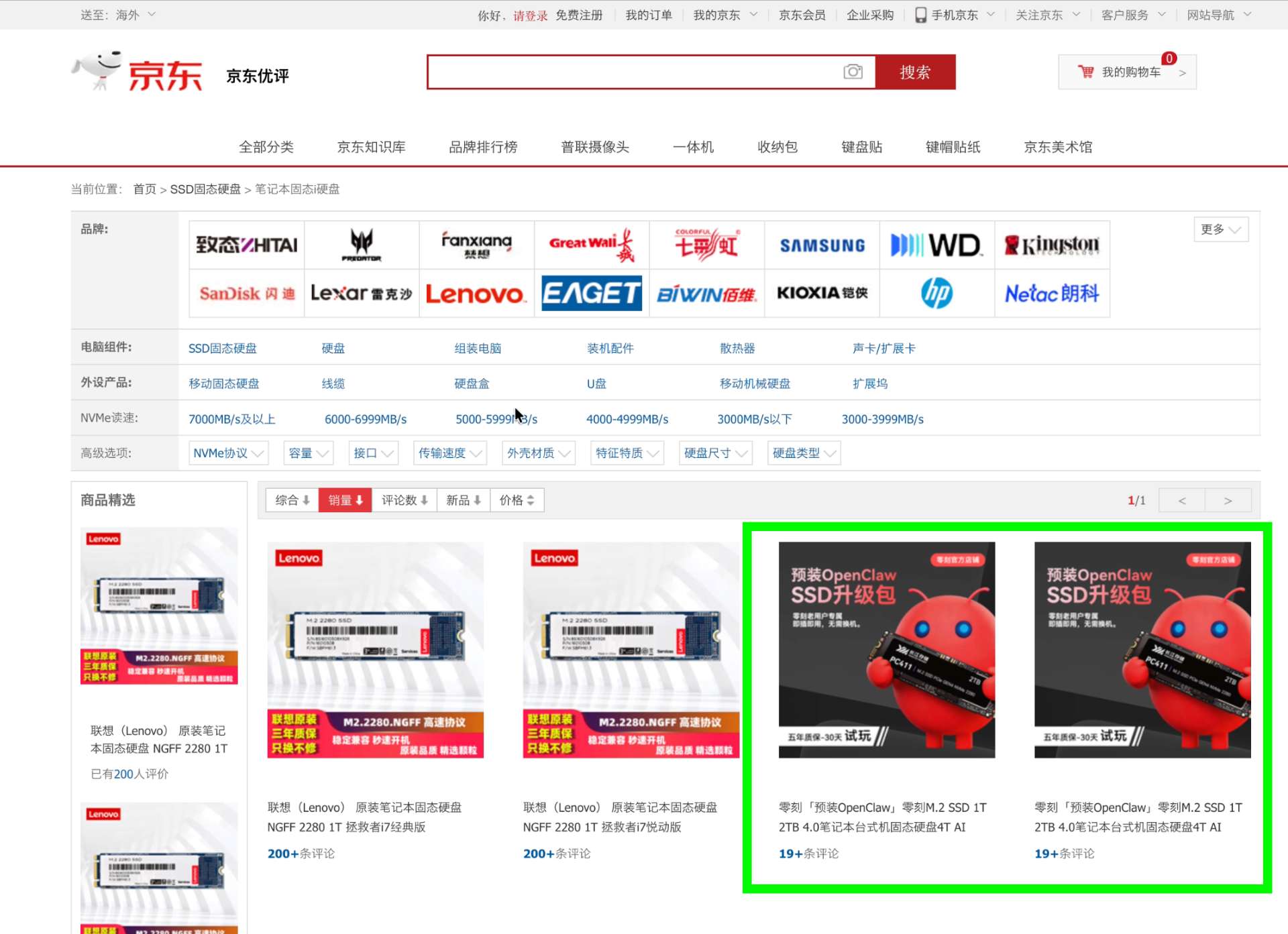Expand the 送至 海外 delivery location dropdown
This screenshot has width=1288, height=934.
[x=118, y=15]
